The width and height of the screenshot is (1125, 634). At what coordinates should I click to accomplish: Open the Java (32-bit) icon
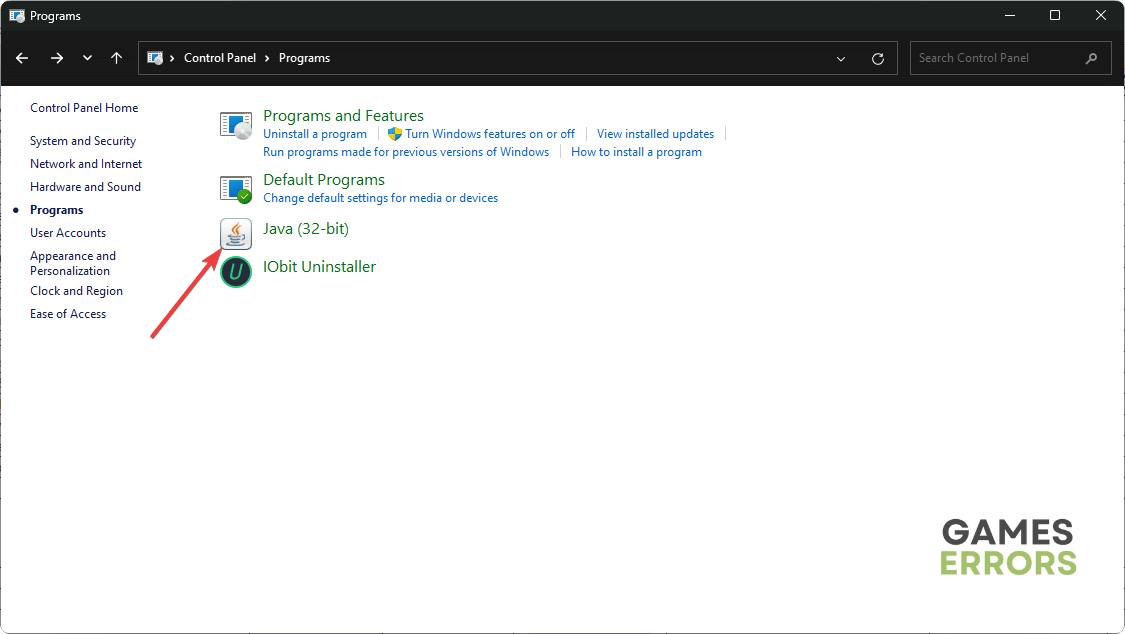pos(236,233)
